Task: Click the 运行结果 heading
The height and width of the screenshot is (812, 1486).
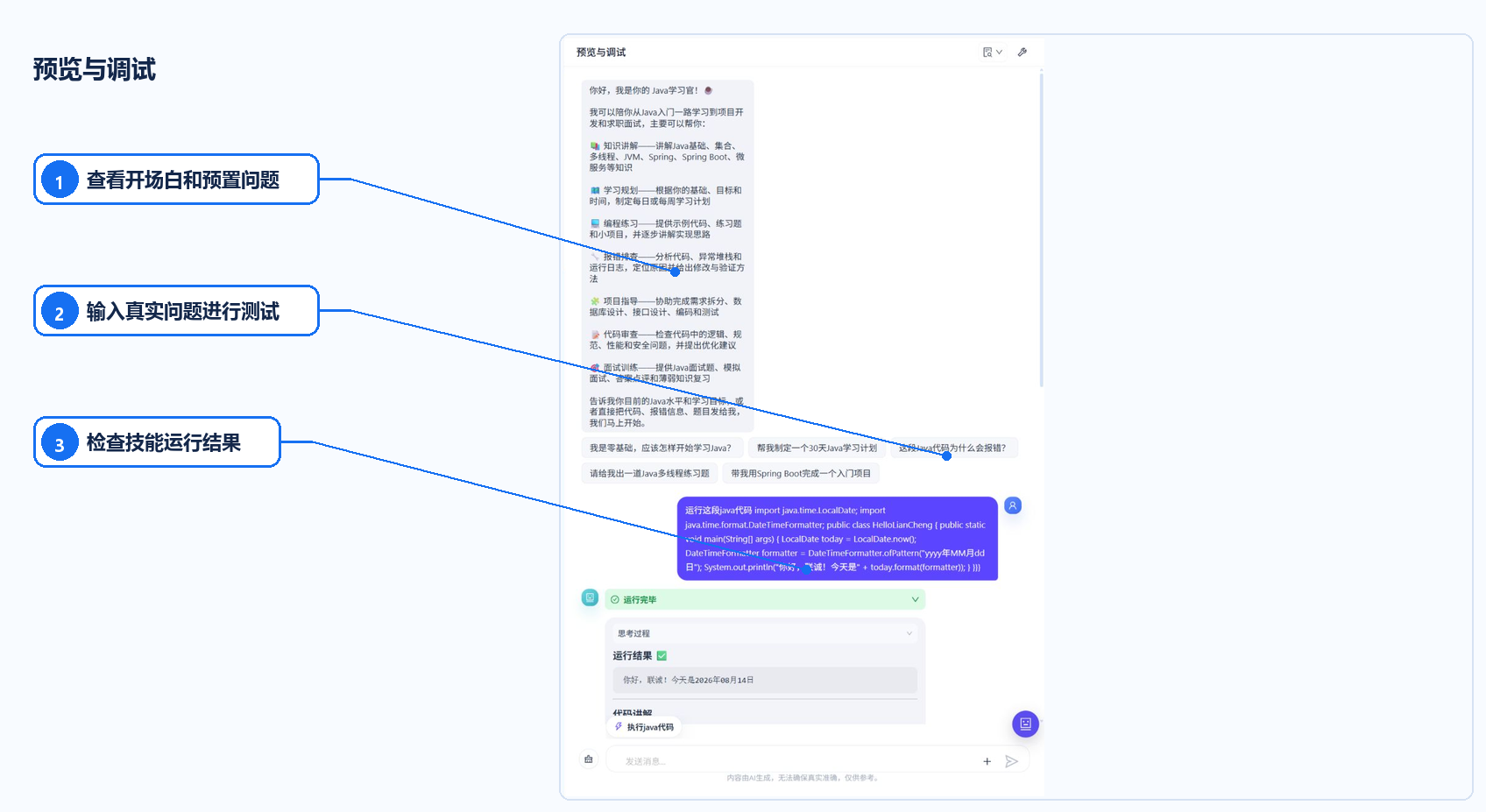Action: tap(632, 655)
